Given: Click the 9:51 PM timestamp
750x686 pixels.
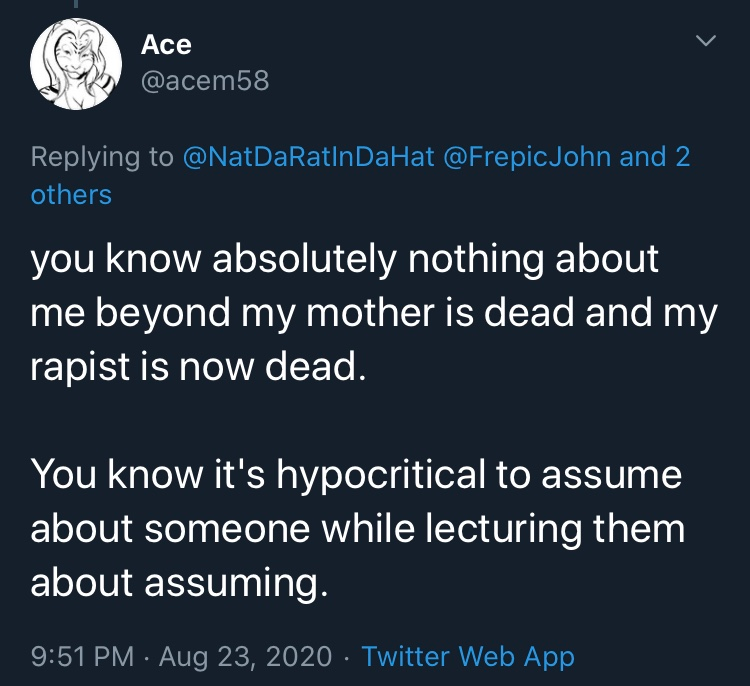Looking at the screenshot, I should pyautogui.click(x=82, y=656).
